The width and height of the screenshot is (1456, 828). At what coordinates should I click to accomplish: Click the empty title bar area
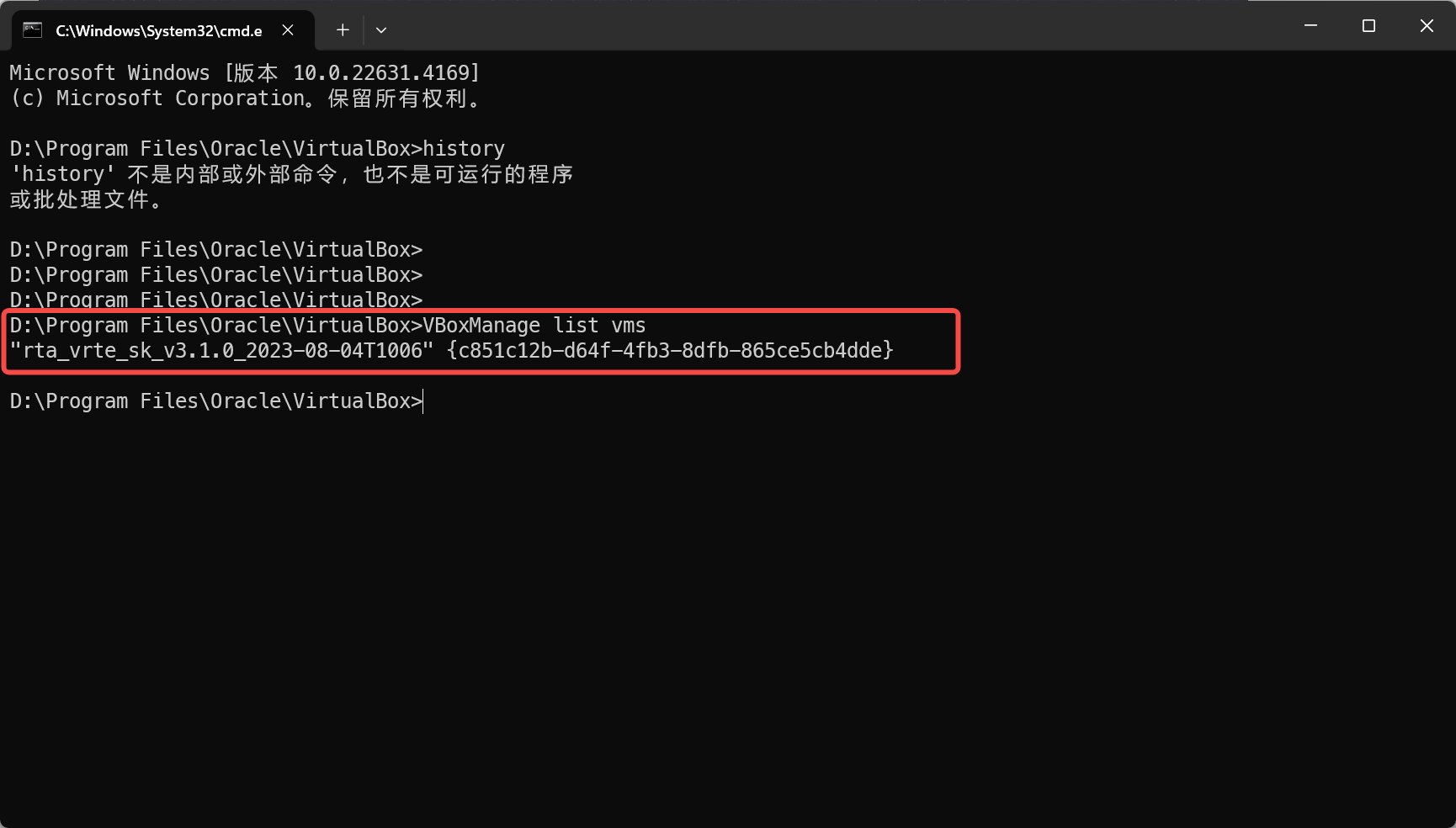click(842, 26)
